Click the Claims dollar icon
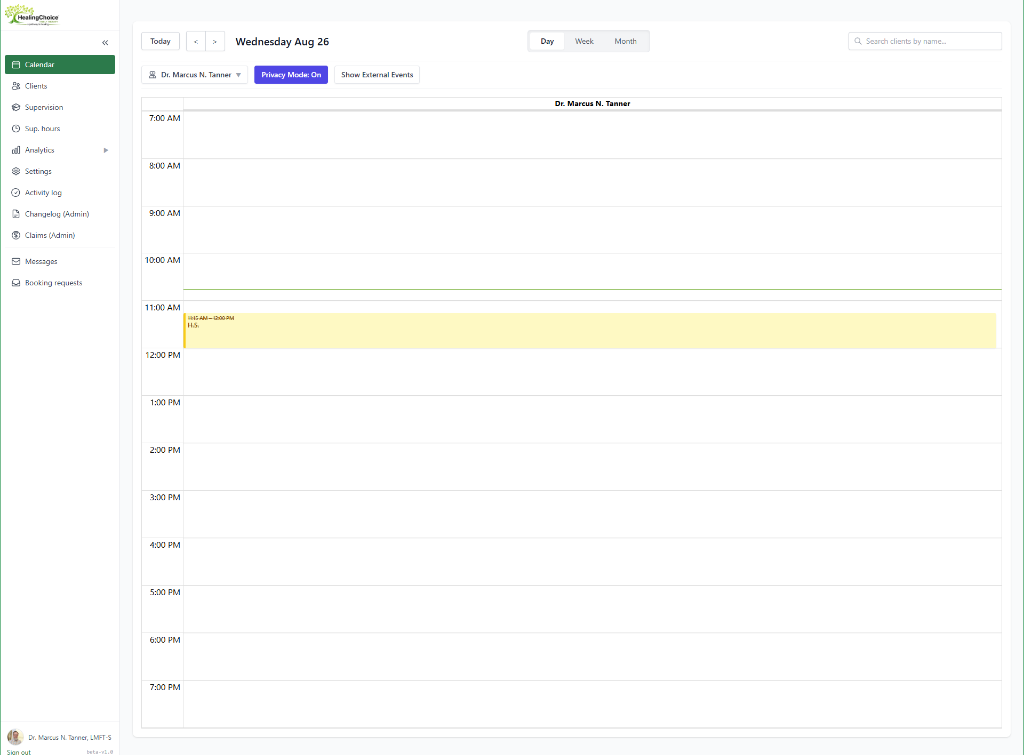Screen dimensions: 1024x755 tap(16, 235)
